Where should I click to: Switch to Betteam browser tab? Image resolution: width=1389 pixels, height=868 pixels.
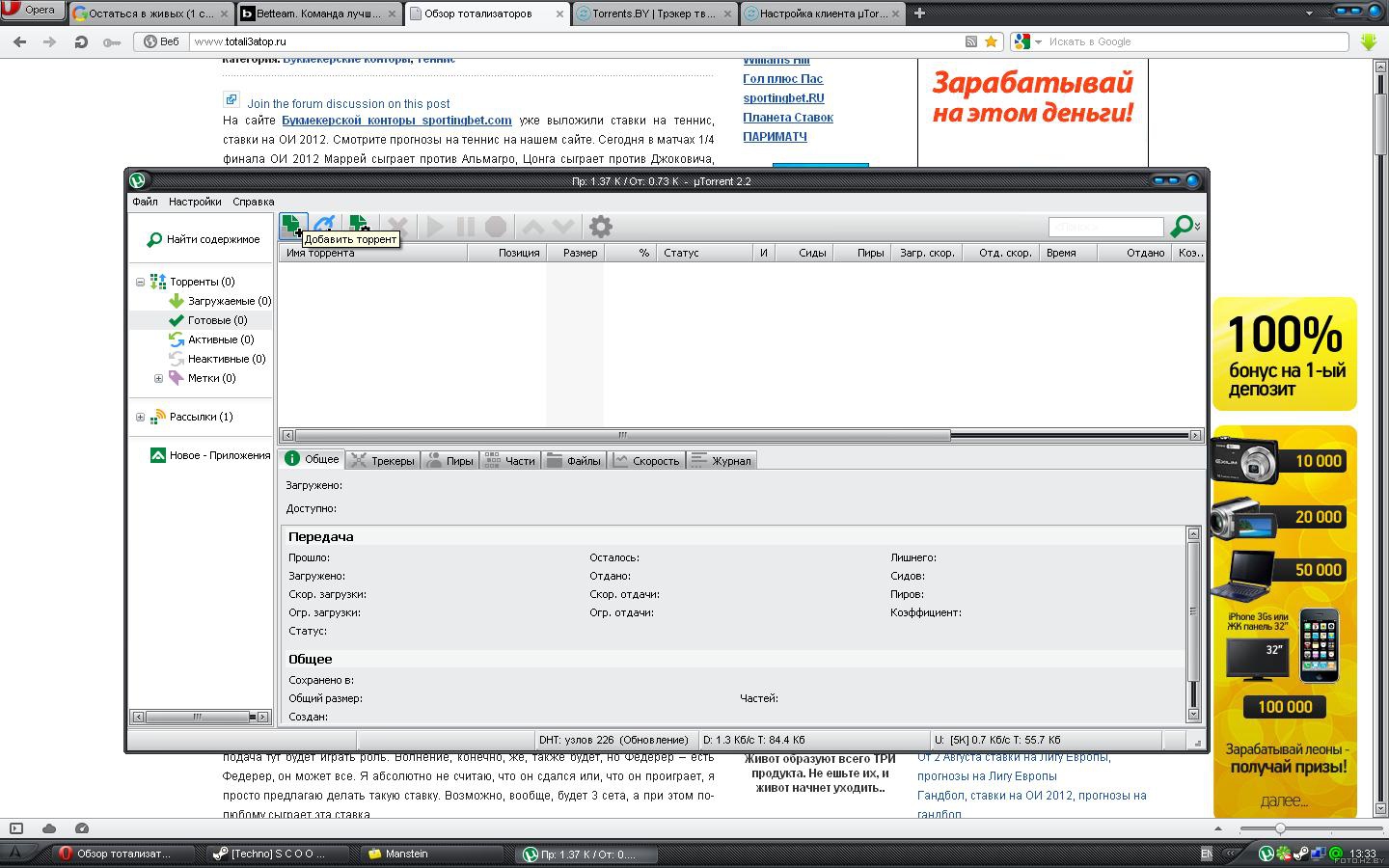pos(319,14)
